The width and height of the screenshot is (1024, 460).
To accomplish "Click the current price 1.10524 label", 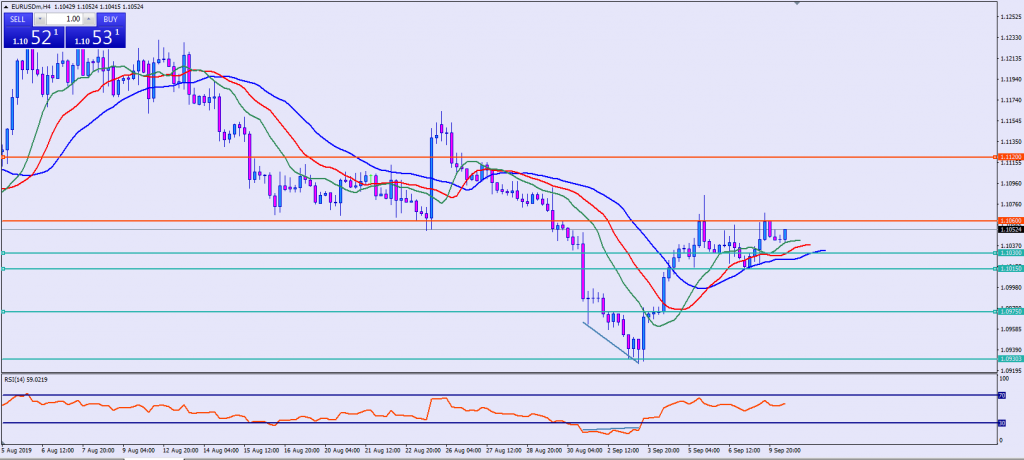I will click(x=1008, y=229).
